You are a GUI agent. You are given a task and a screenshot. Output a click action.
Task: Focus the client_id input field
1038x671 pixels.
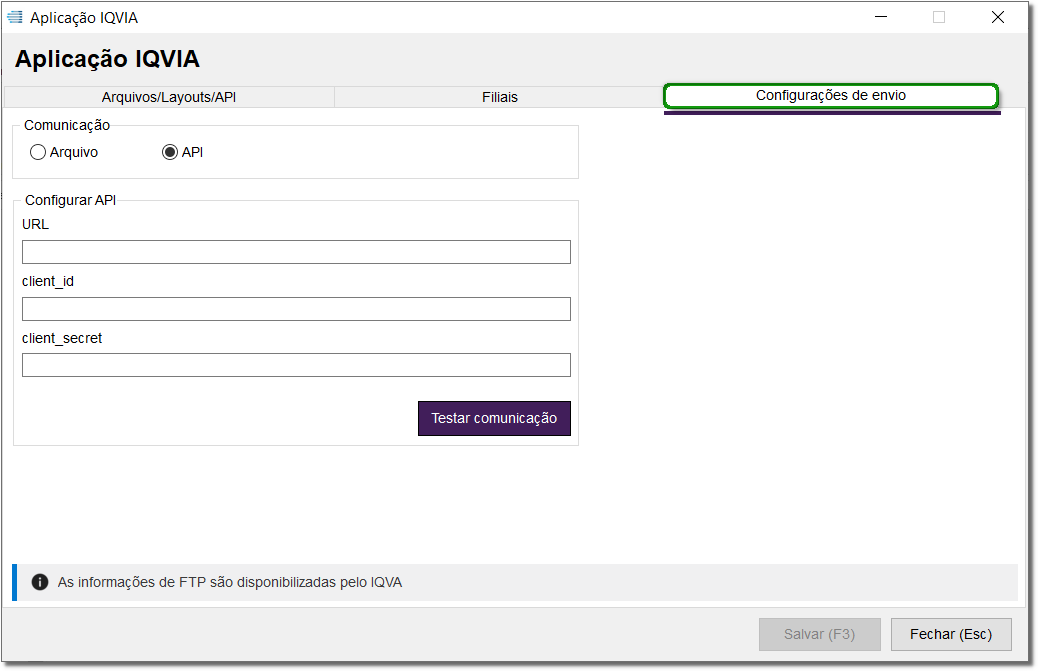[x=296, y=309]
